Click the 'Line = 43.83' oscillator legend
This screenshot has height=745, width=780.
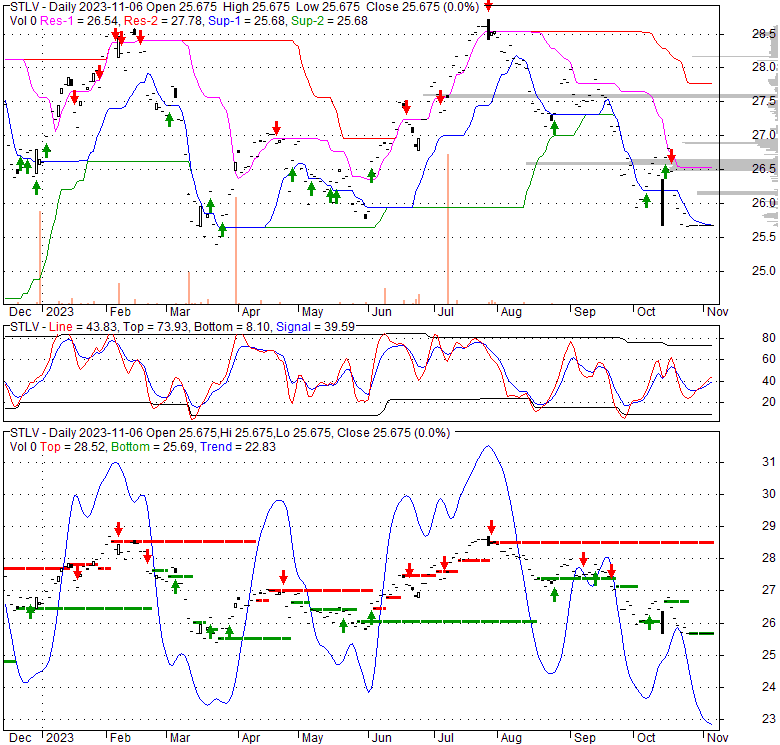83,327
